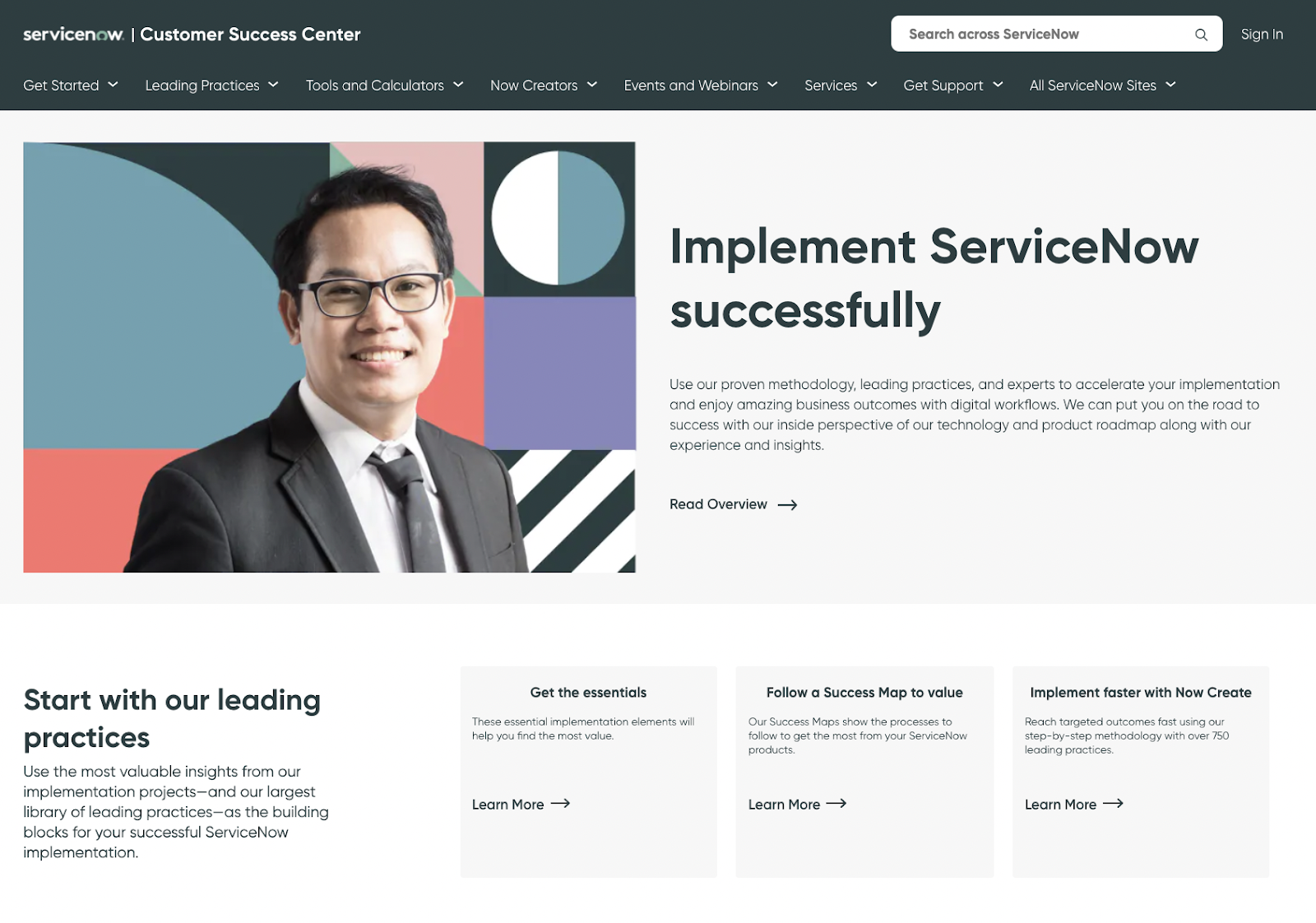The height and width of the screenshot is (923, 1316).
Task: Click Learn More under Get the essentials
Action: click(x=507, y=805)
